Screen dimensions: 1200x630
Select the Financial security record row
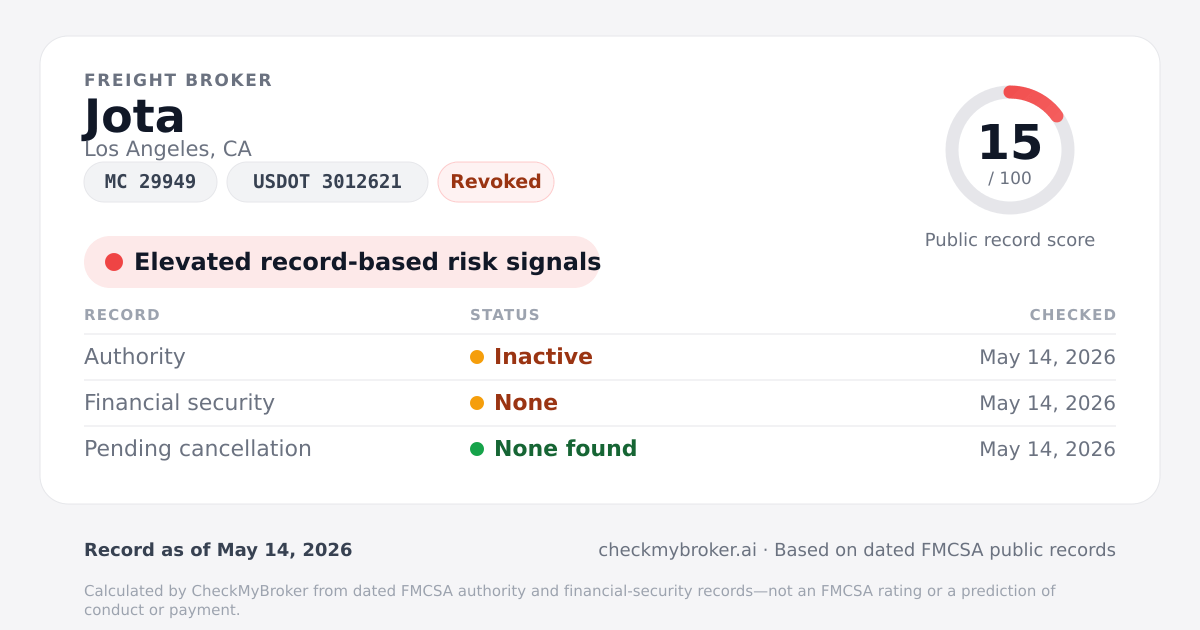coord(600,403)
